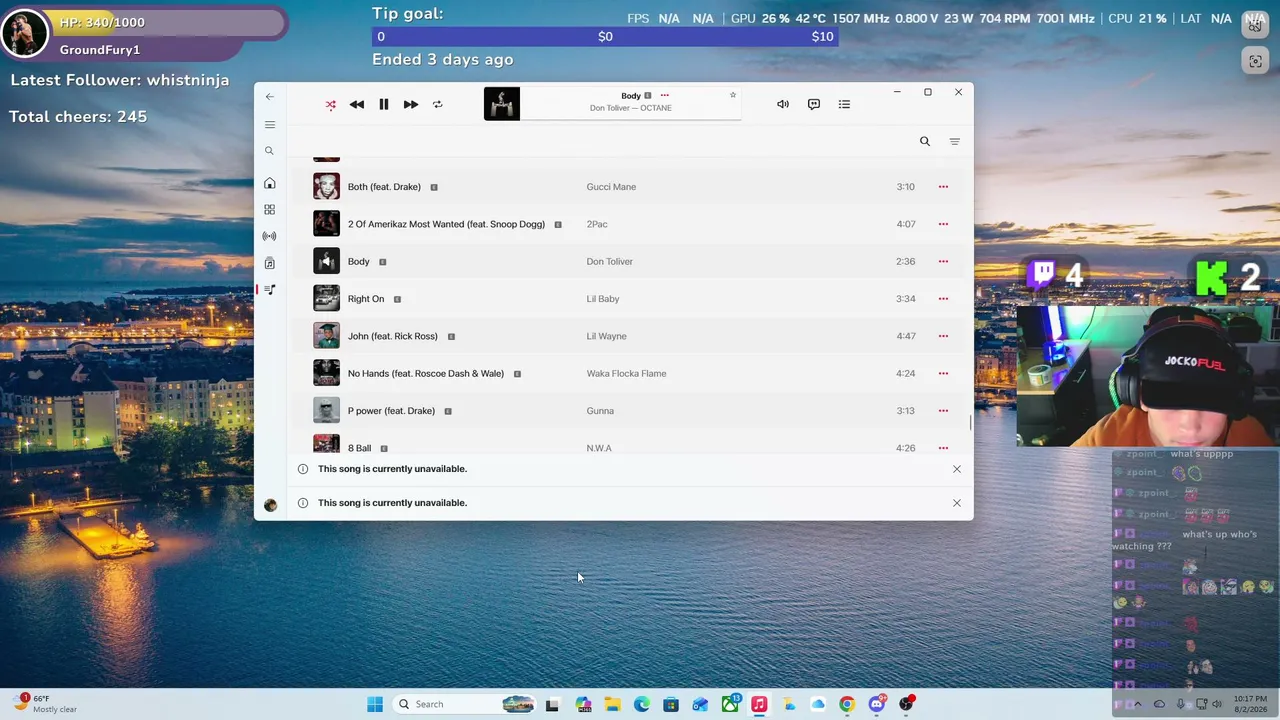Pause the currently playing song

(x=384, y=104)
